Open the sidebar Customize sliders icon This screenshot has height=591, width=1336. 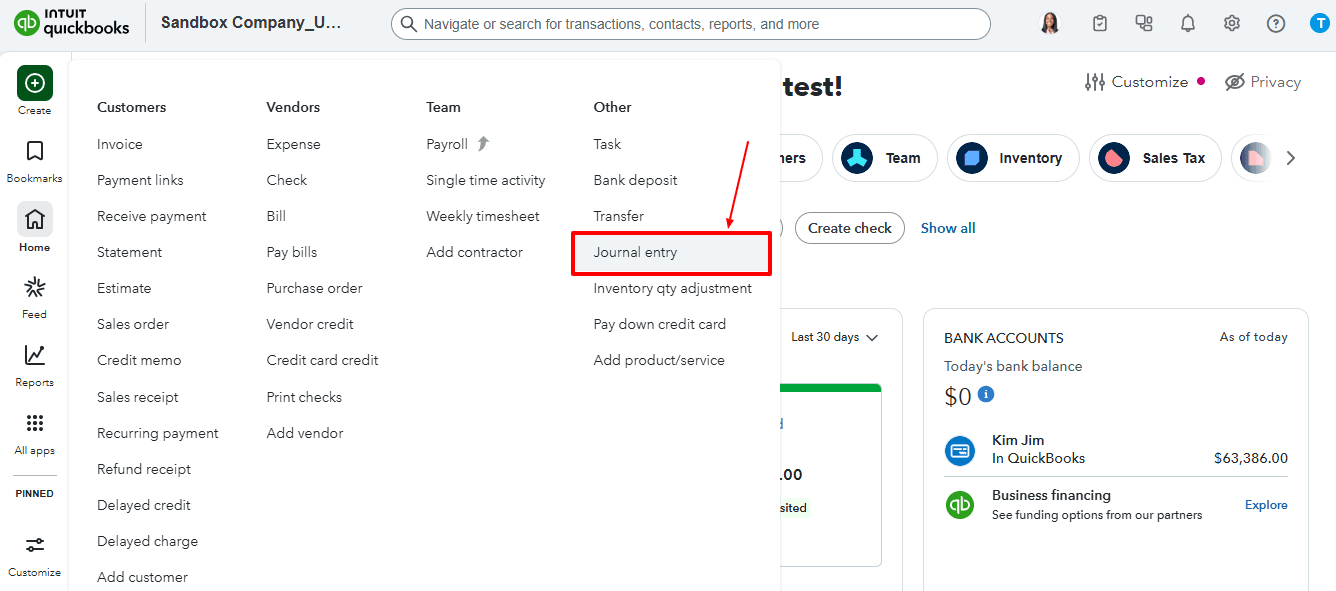tap(35, 545)
